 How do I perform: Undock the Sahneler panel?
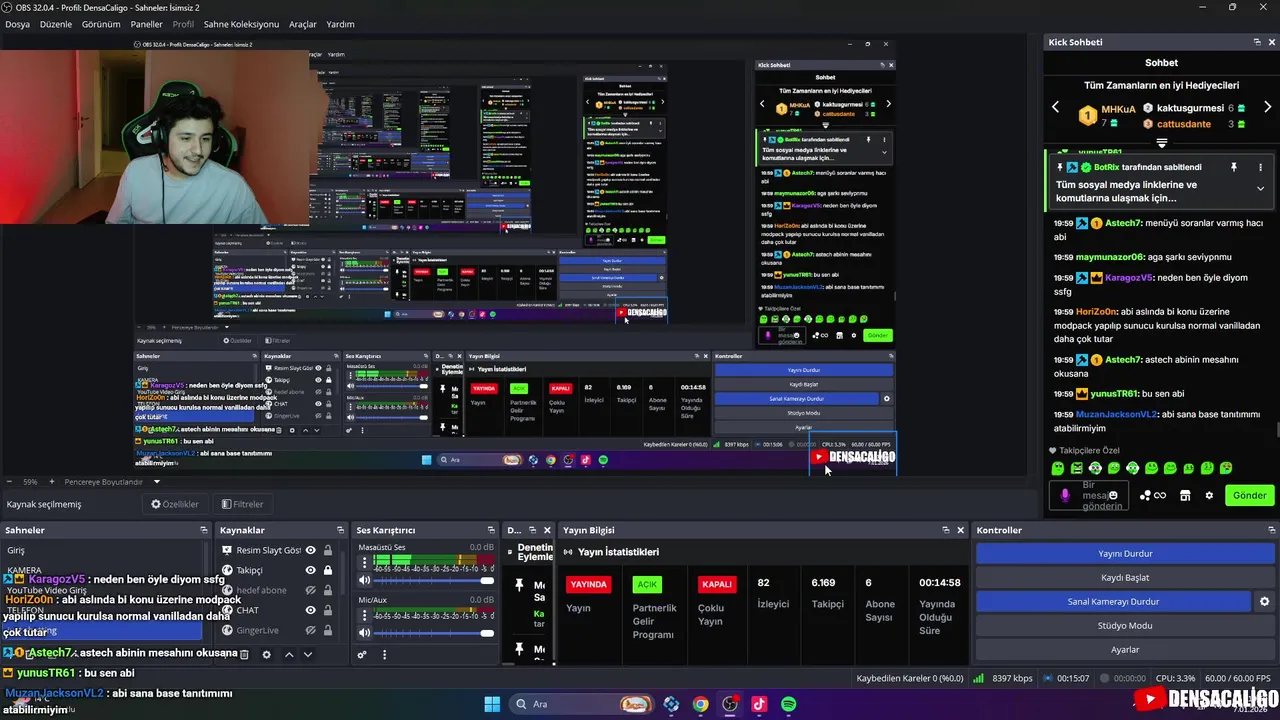(x=203, y=530)
